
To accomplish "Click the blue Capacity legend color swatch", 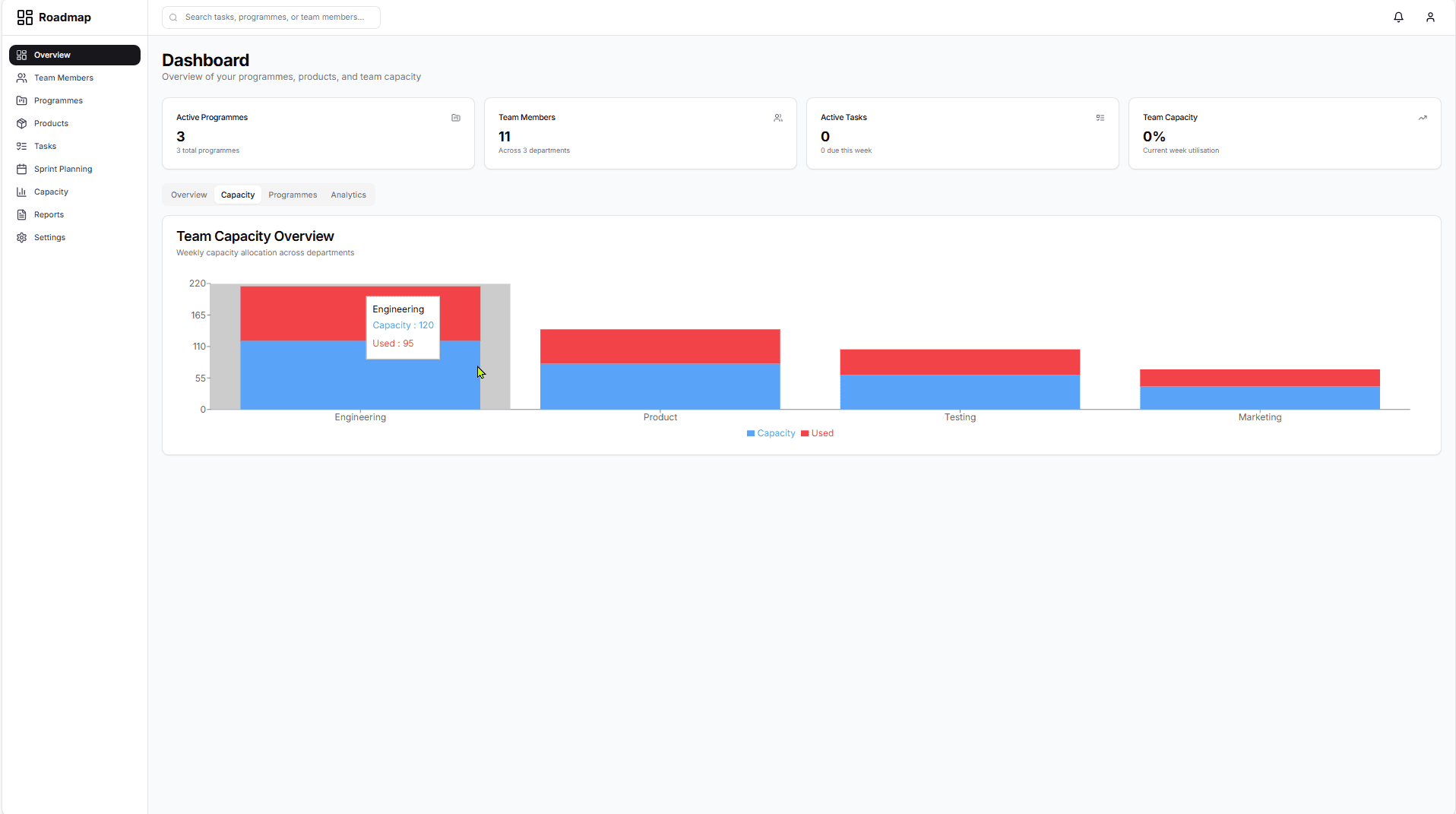I will [x=750, y=432].
